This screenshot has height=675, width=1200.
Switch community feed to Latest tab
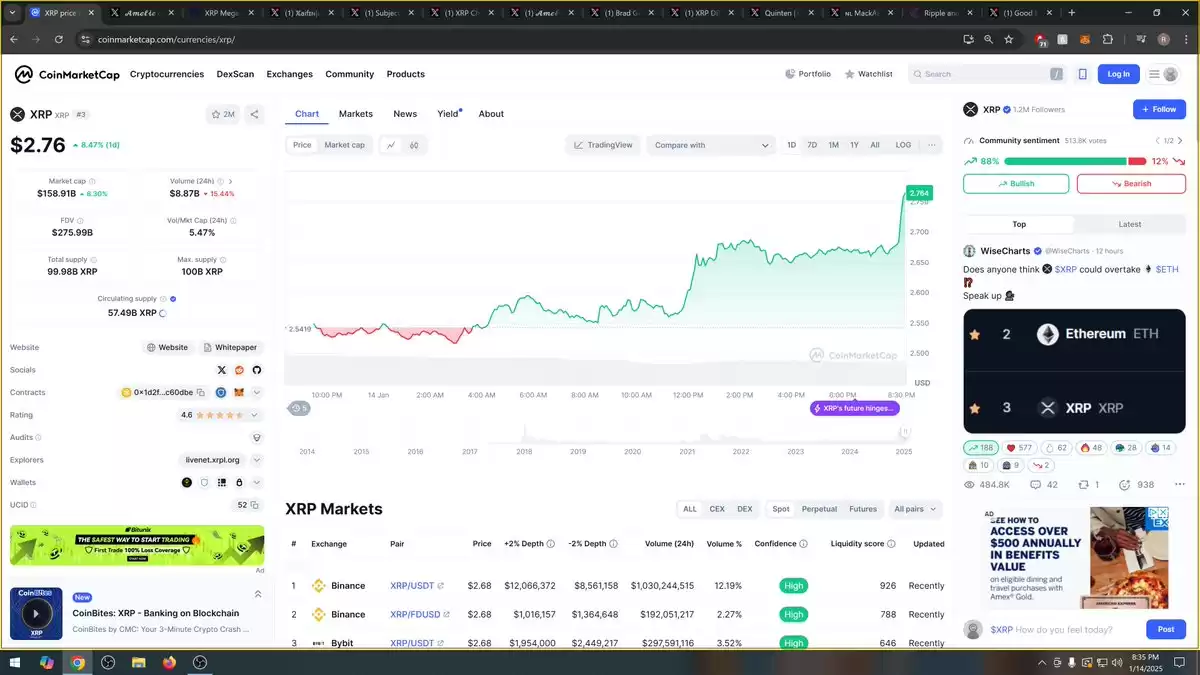pos(1130,224)
